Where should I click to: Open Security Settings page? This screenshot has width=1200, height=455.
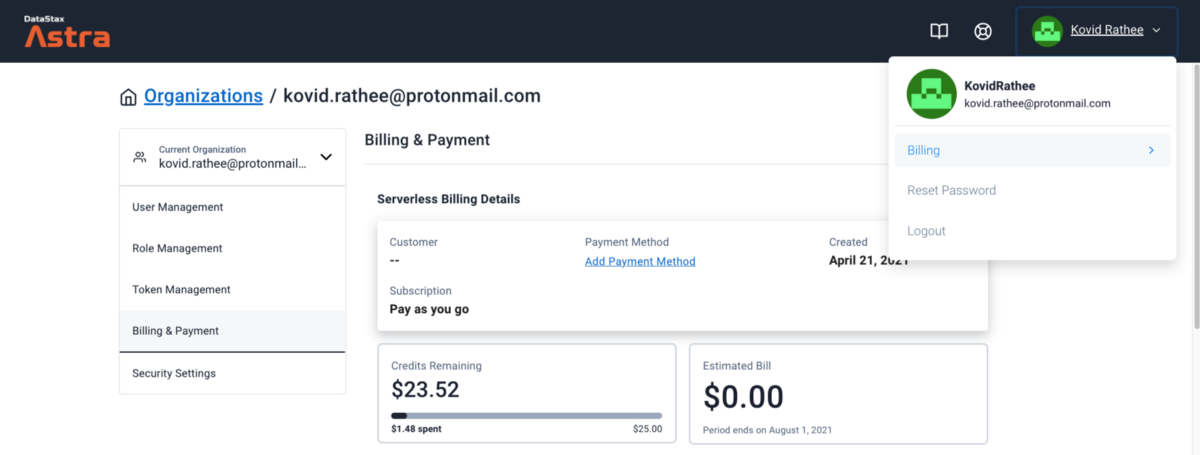coord(174,373)
